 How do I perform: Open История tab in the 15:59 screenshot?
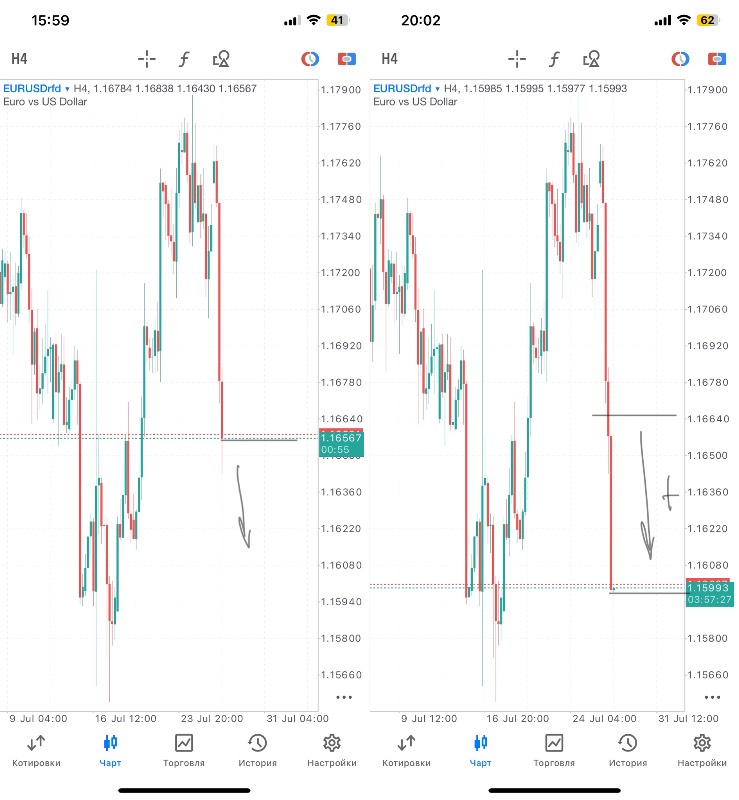(x=258, y=749)
